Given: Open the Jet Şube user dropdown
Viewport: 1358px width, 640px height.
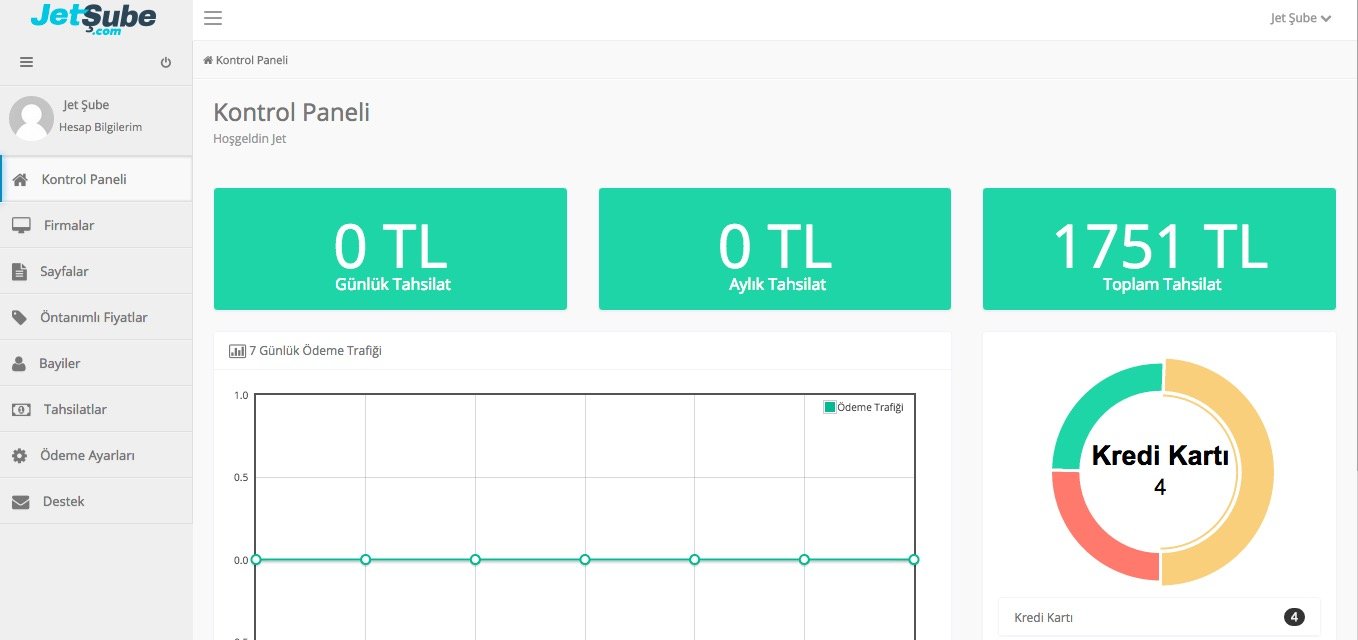Looking at the screenshot, I should pos(1300,18).
